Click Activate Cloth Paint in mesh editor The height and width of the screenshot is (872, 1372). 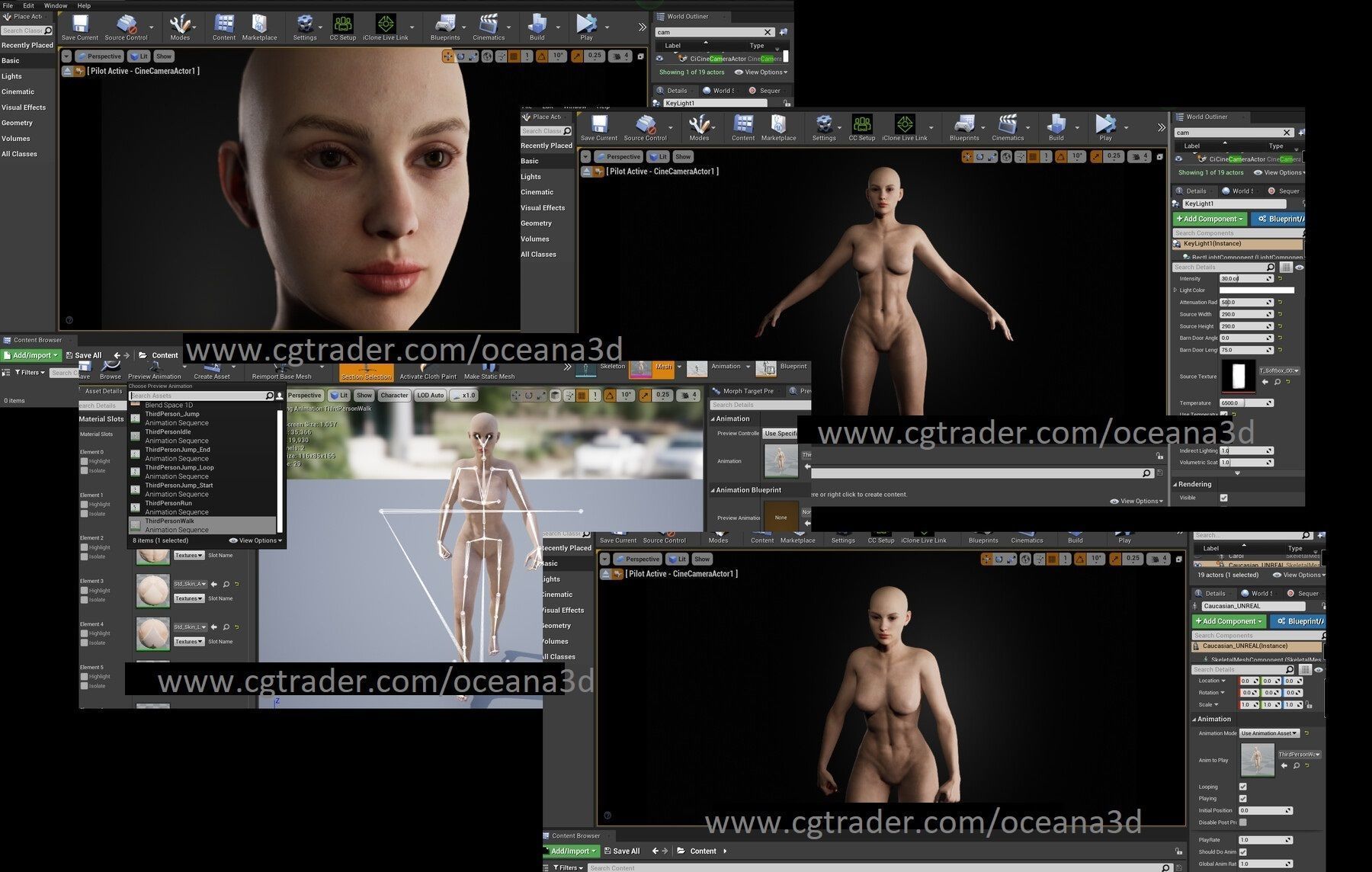pyautogui.click(x=428, y=373)
